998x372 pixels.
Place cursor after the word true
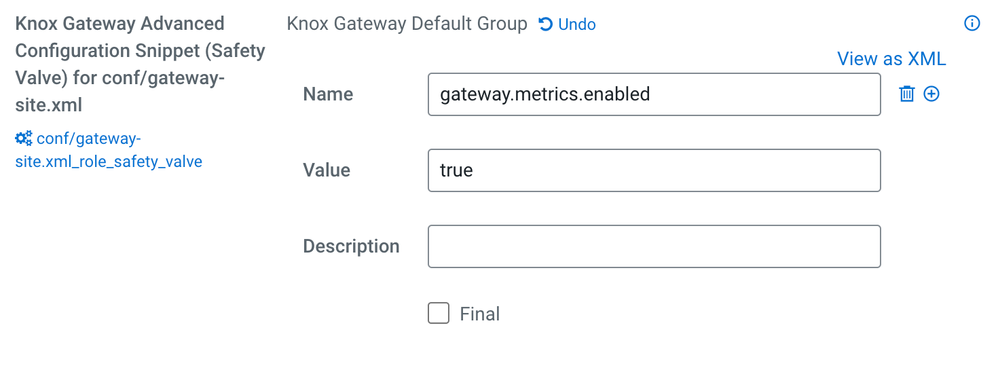[x=474, y=170]
